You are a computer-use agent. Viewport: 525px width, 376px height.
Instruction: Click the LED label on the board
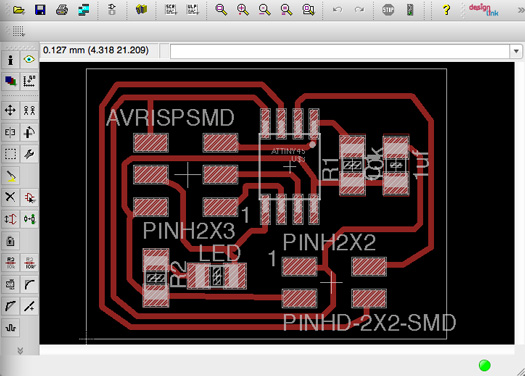[220, 253]
